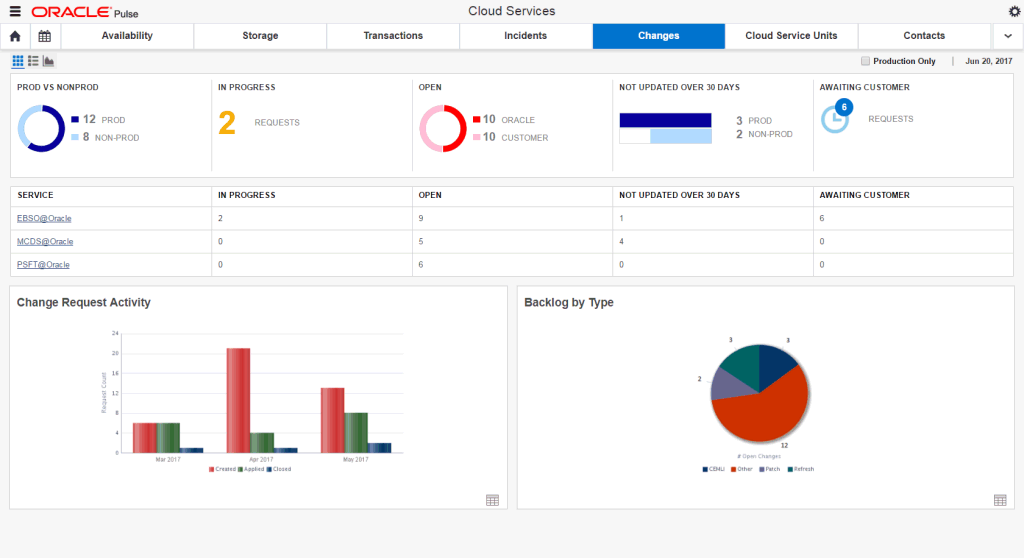Click the Oracle Pulse logo

tap(84, 12)
